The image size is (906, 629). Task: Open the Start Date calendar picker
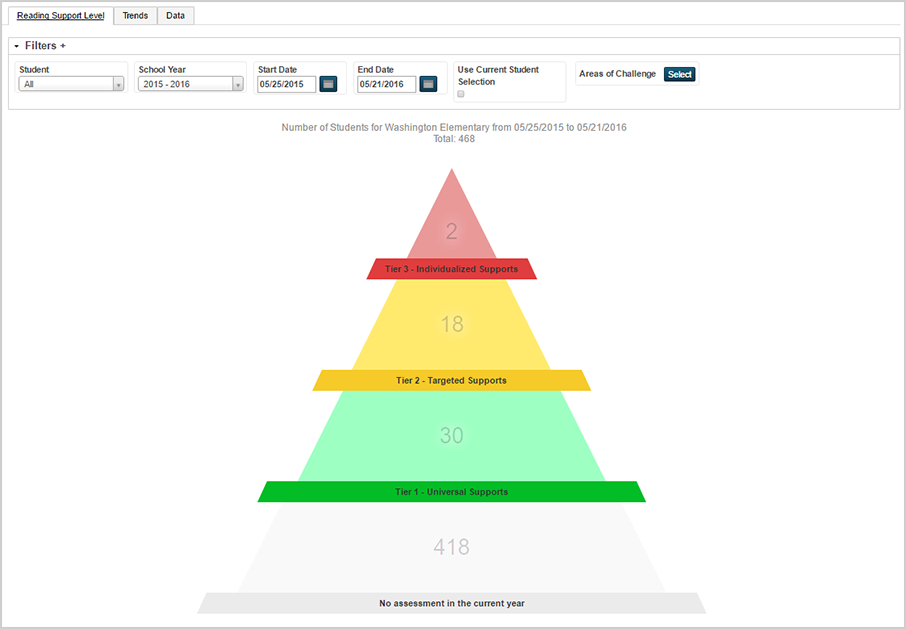tap(328, 84)
